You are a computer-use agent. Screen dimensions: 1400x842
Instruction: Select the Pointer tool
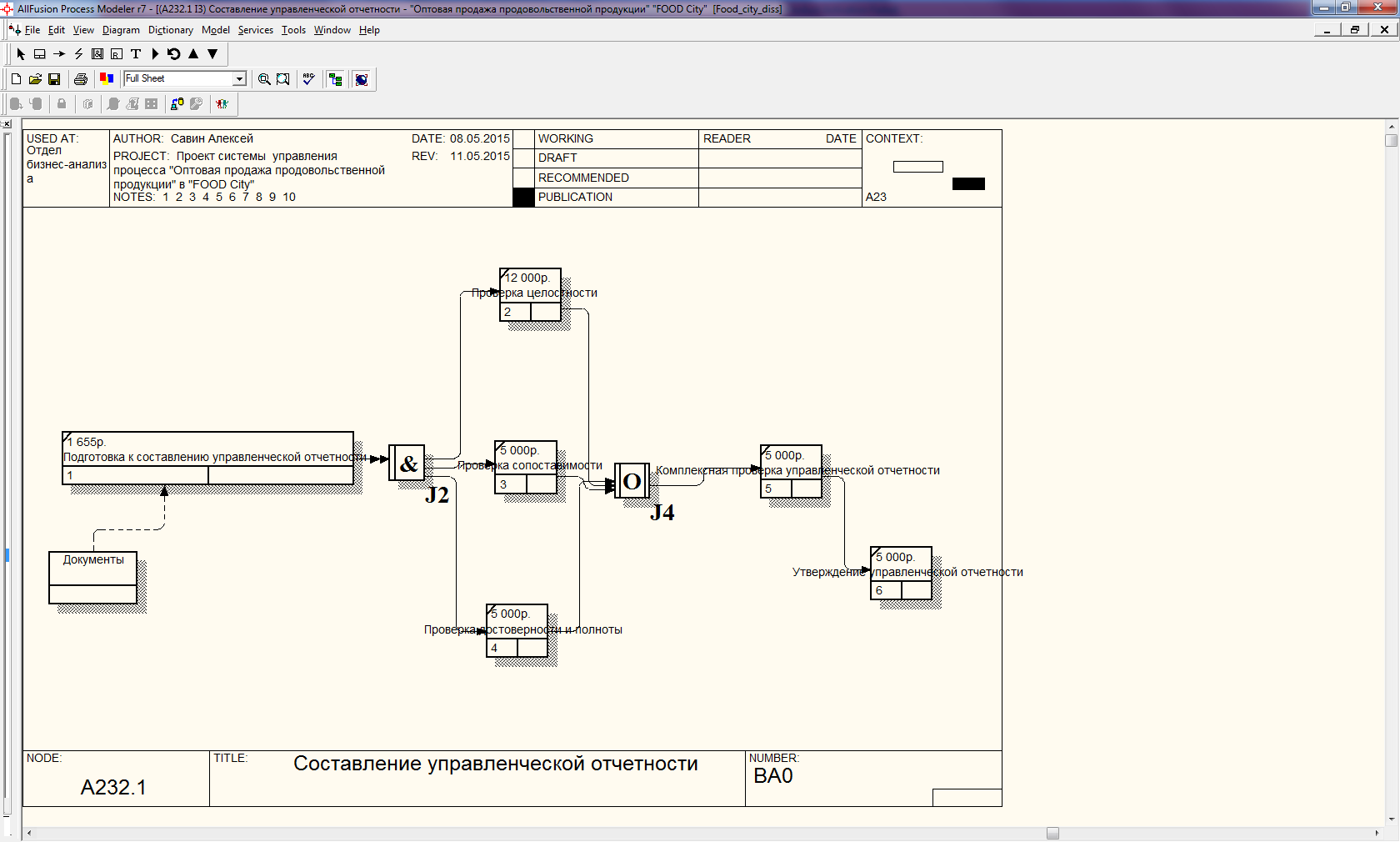click(x=21, y=54)
